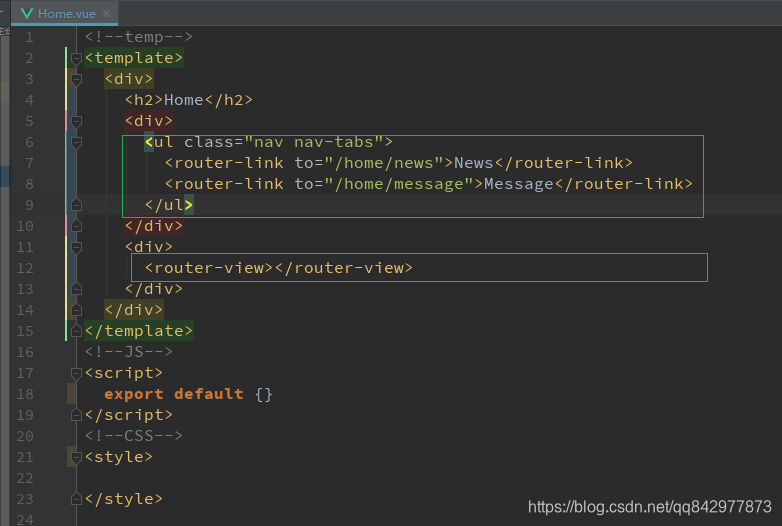Click the closing </style> tag
782x526 pixels.
124,499
